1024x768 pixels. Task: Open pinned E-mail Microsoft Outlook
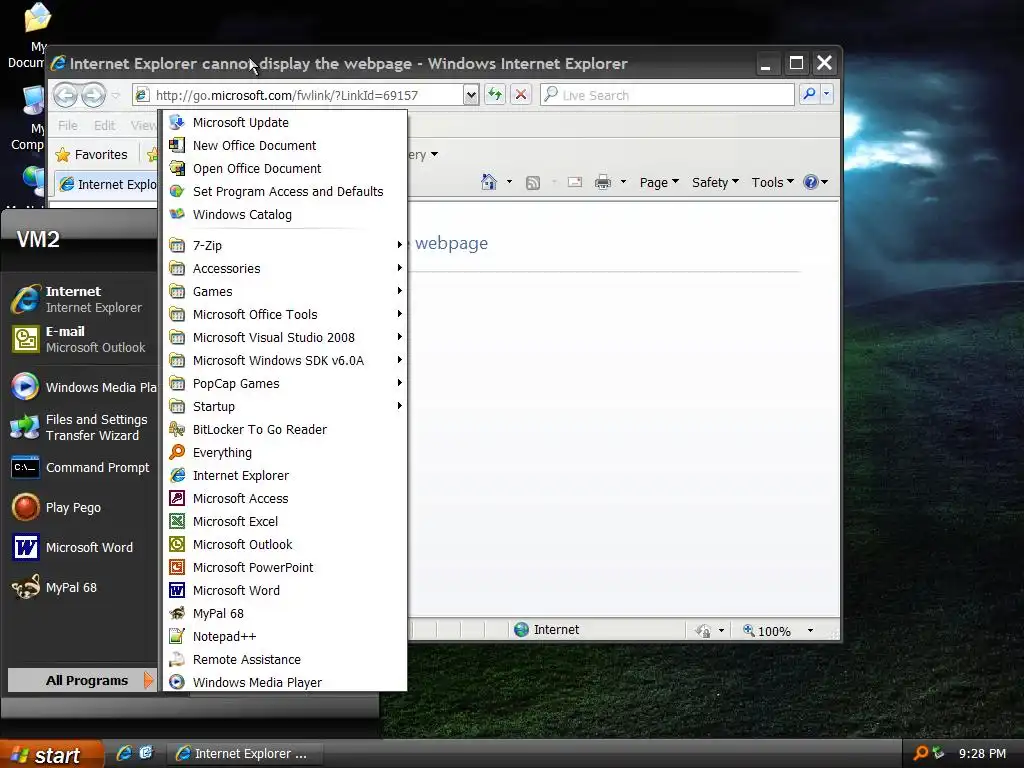(82, 340)
